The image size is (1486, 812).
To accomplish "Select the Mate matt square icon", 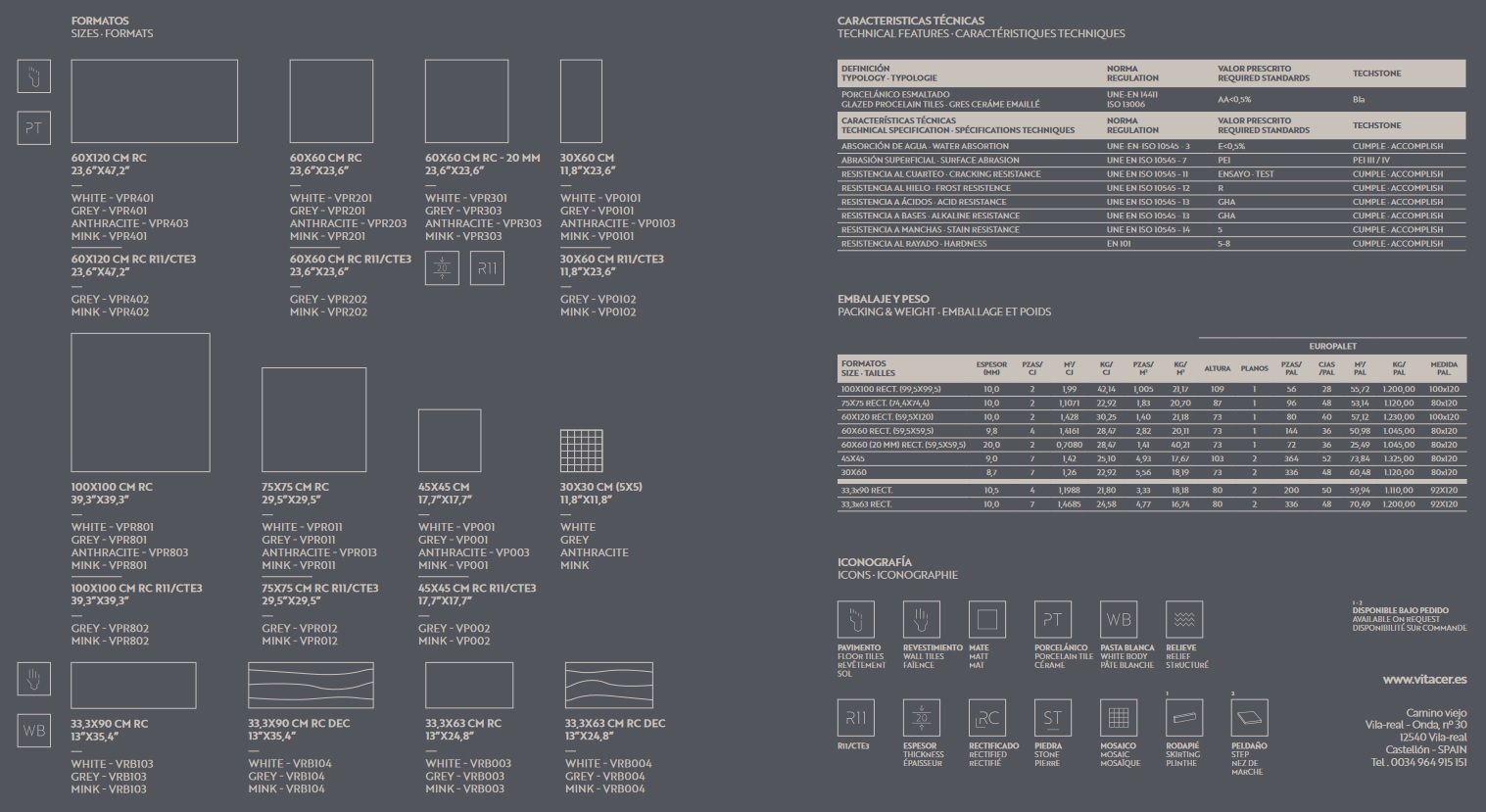I will coord(986,619).
